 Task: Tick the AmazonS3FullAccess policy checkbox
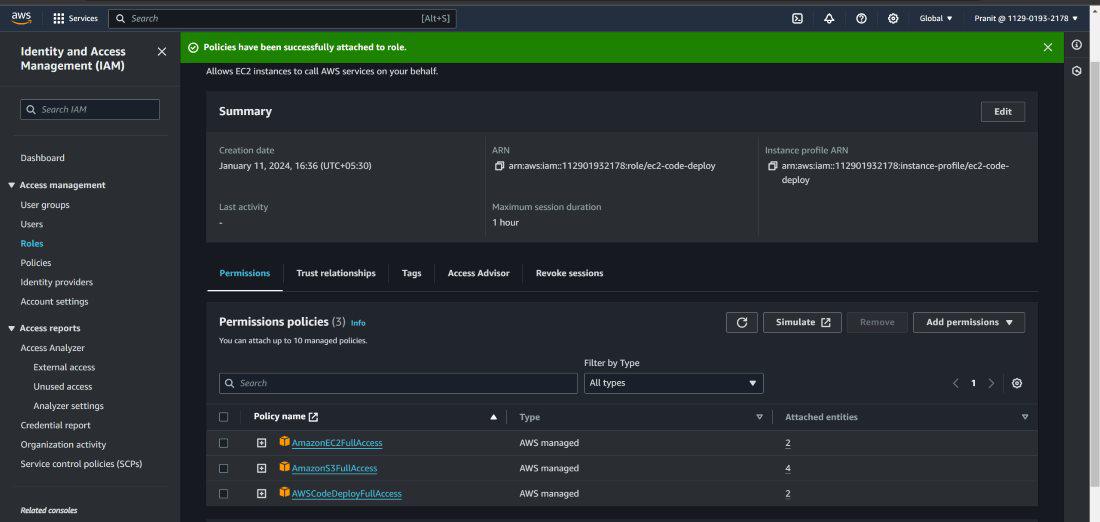tap(224, 468)
